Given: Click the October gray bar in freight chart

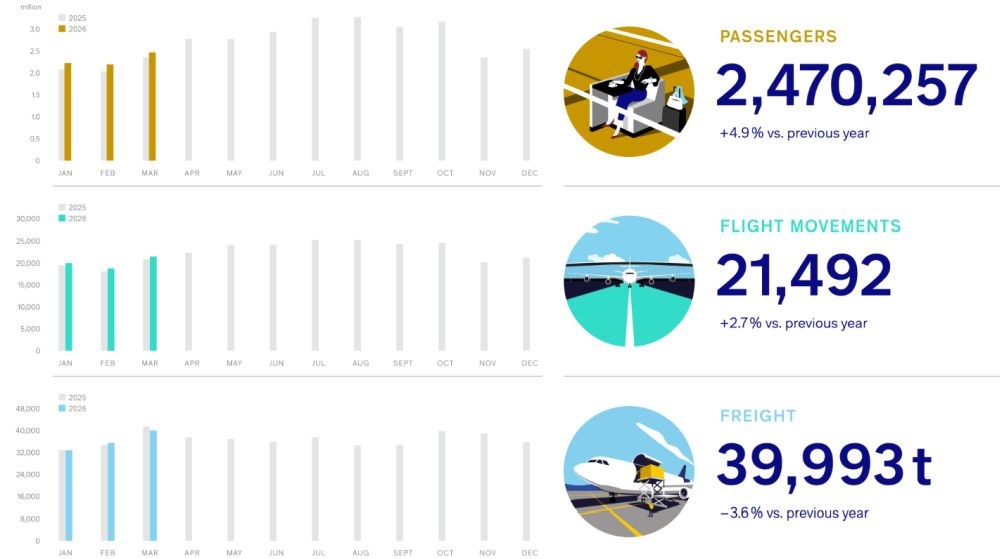Looking at the screenshot, I should tap(441, 486).
